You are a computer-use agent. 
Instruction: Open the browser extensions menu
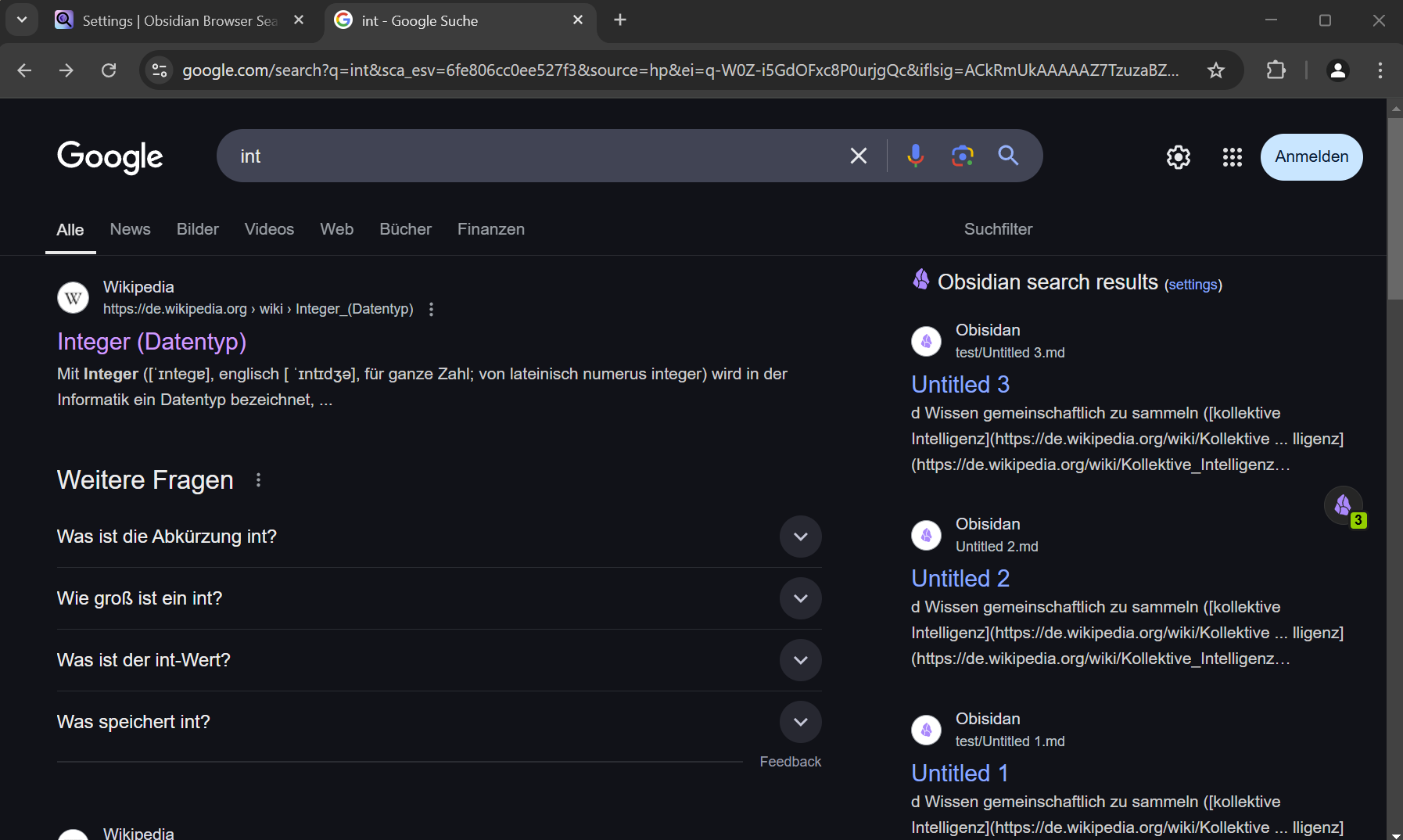(x=1276, y=70)
